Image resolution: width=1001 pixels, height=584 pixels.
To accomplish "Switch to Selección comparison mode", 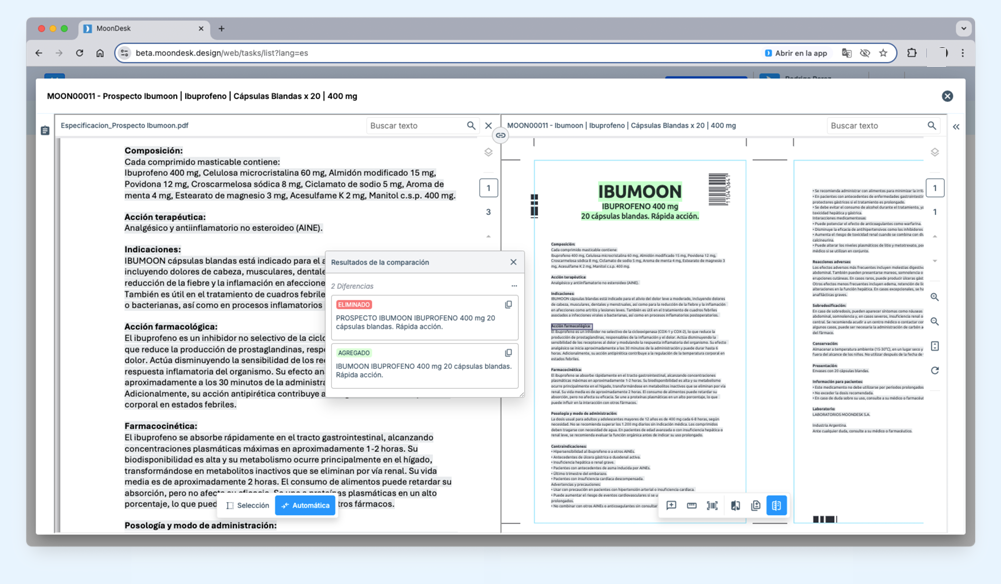I will [247, 506].
